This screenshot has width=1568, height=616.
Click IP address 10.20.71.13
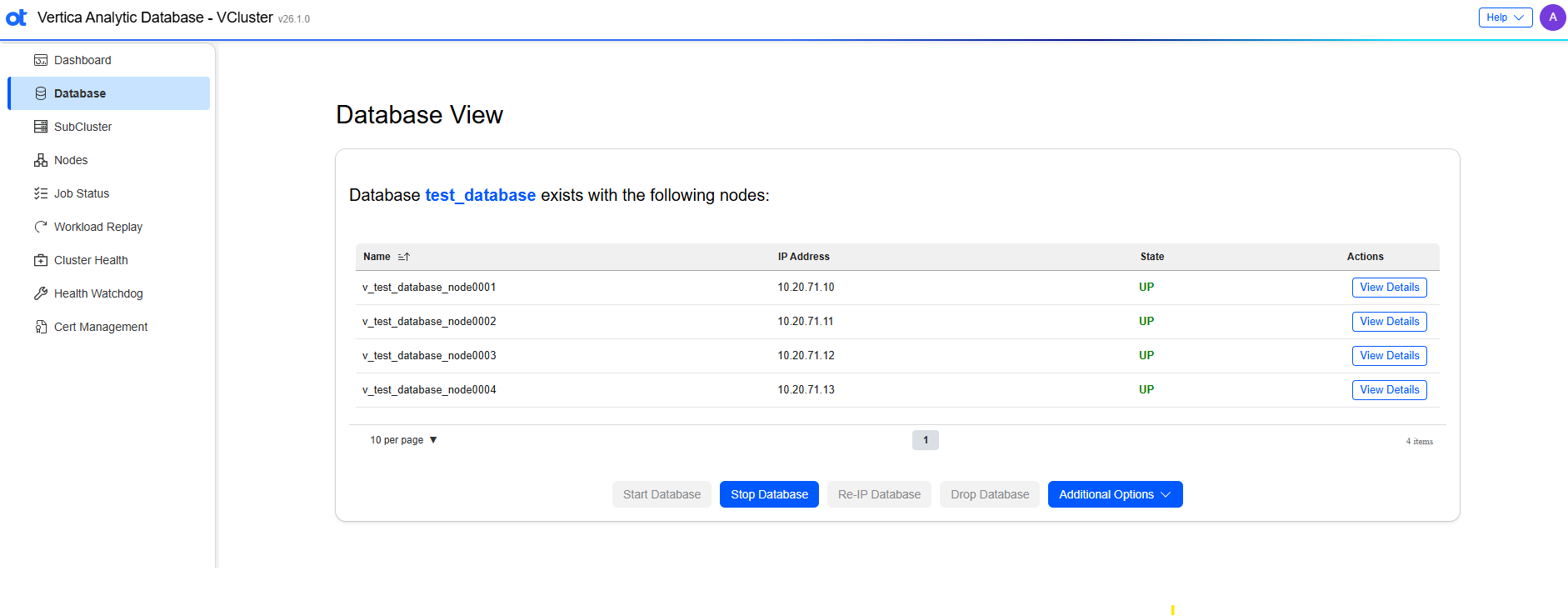tap(806, 390)
